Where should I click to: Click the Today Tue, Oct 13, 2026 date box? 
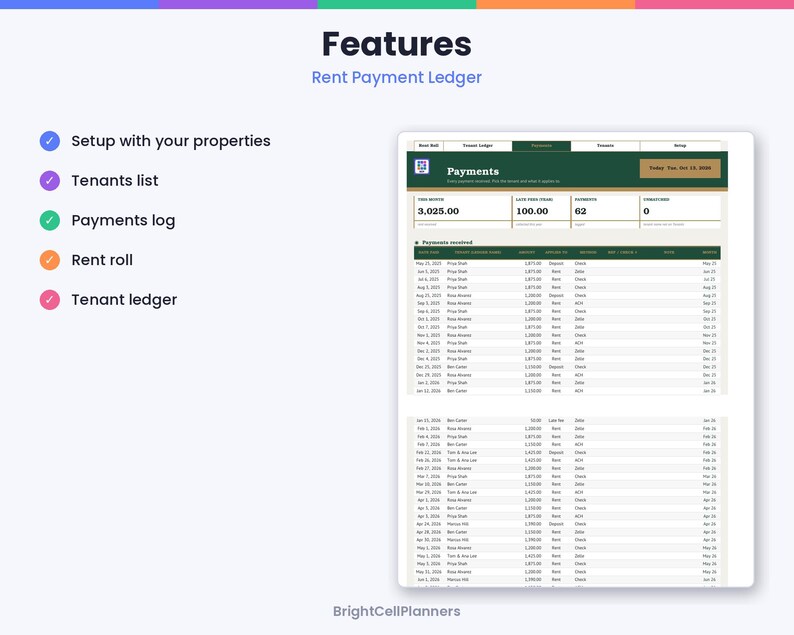coord(680,168)
